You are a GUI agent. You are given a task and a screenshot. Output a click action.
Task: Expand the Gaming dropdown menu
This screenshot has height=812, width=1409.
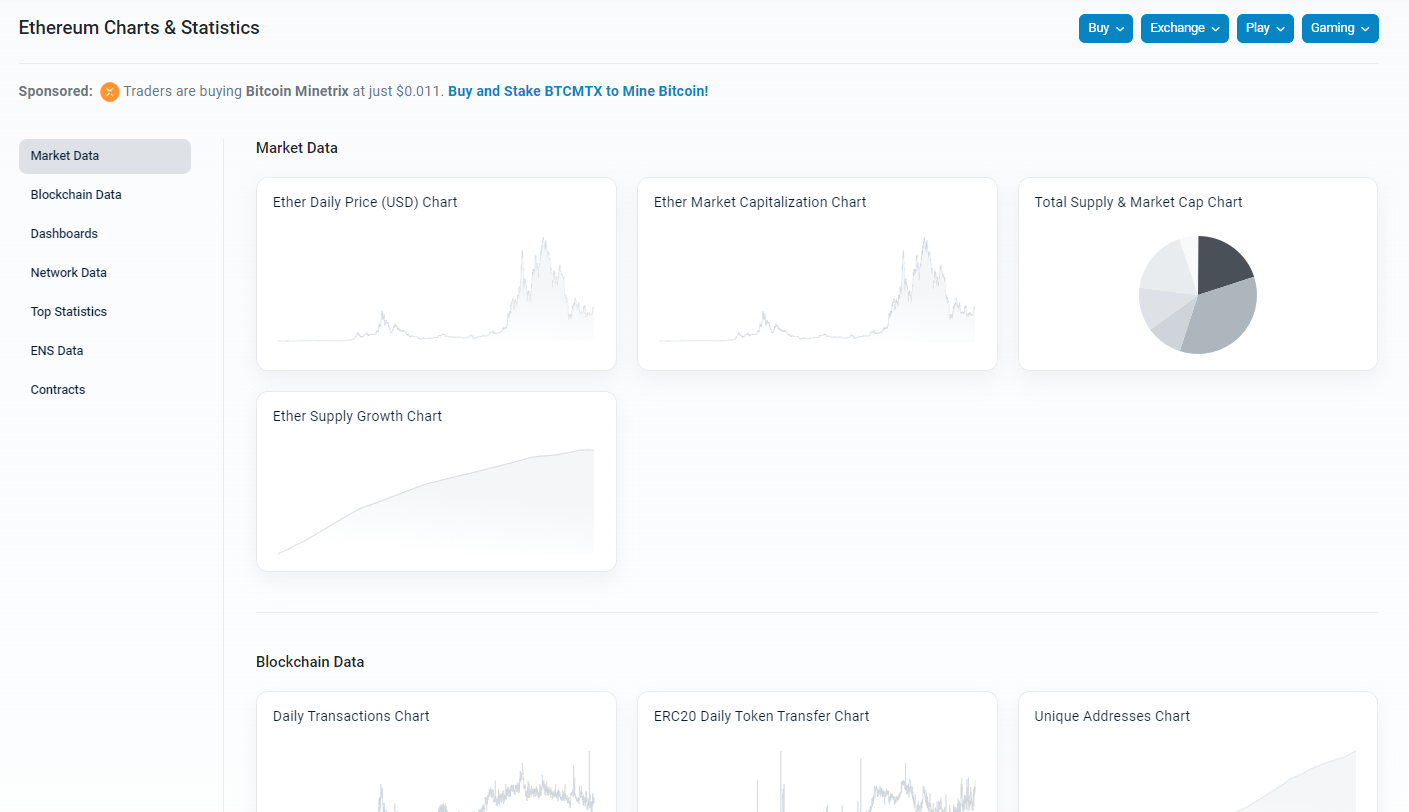click(1340, 29)
